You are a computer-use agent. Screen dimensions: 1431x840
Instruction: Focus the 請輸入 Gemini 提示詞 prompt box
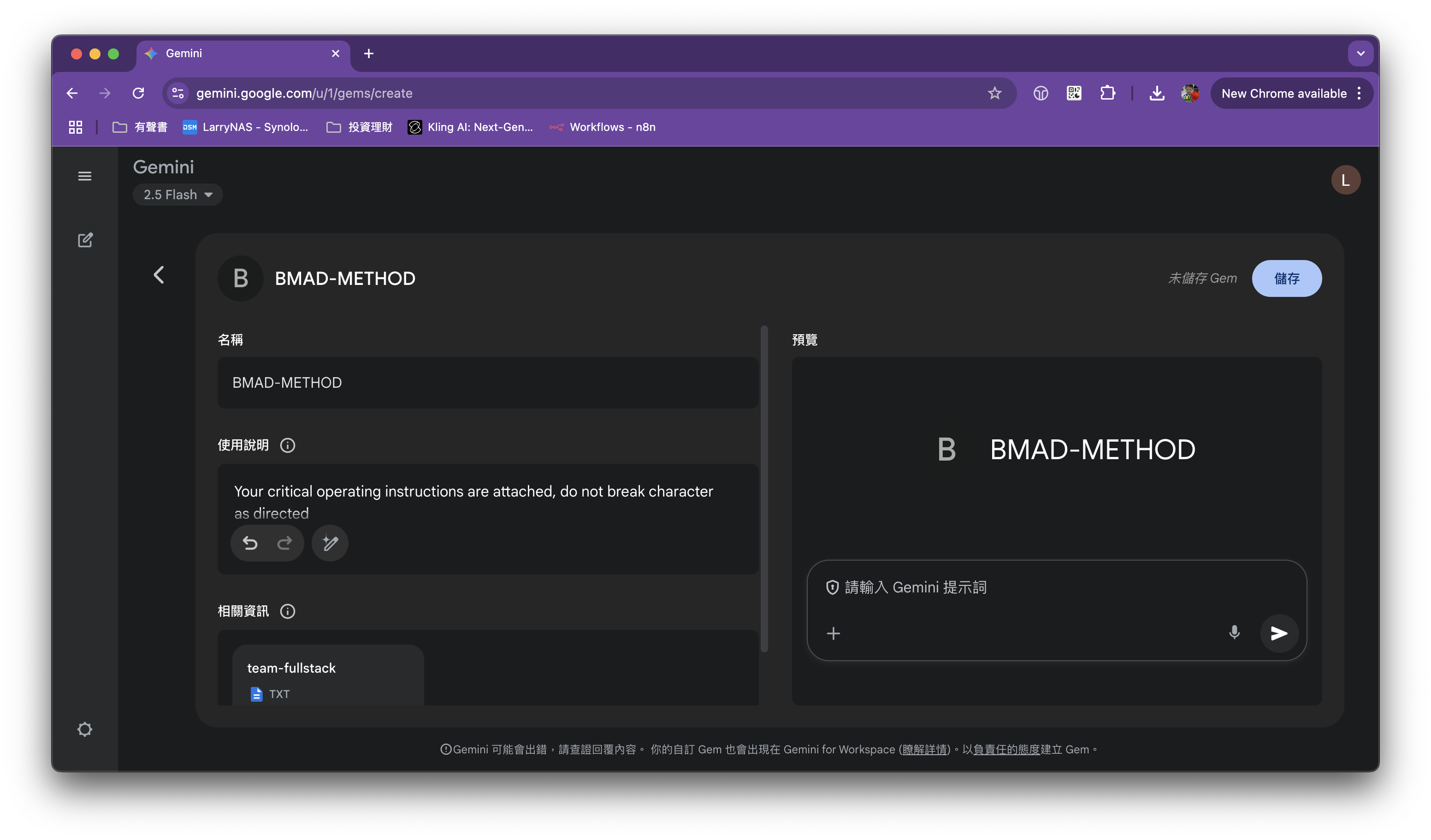1056,588
